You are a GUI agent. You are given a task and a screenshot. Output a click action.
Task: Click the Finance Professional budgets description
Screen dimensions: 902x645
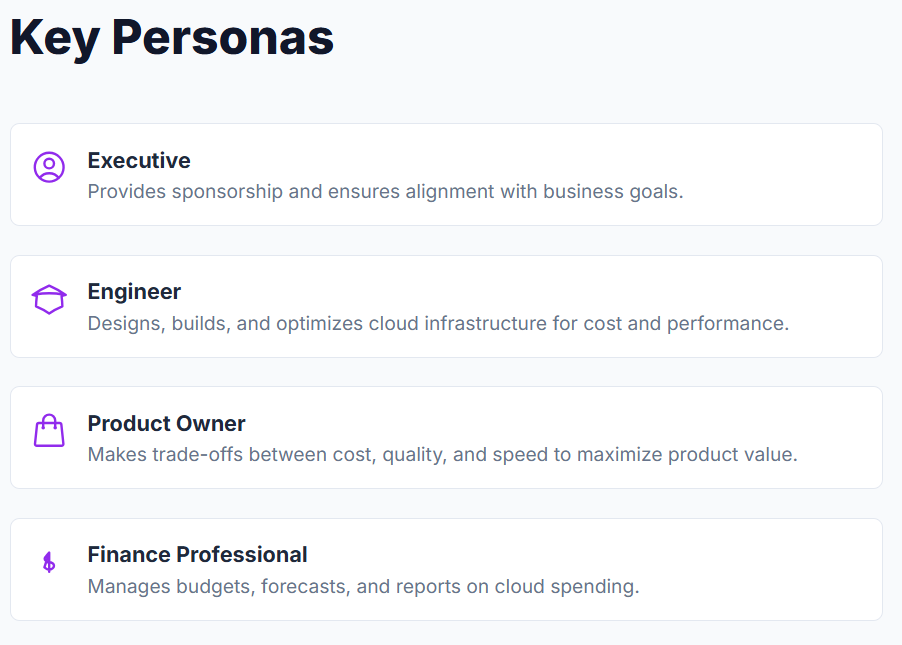tap(364, 586)
